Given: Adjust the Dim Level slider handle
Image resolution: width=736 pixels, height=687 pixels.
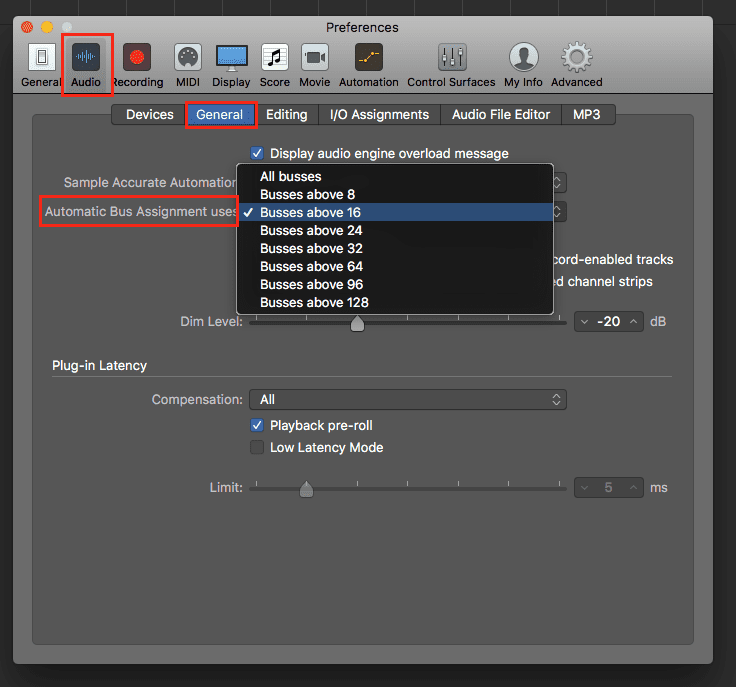Looking at the screenshot, I should click(357, 323).
